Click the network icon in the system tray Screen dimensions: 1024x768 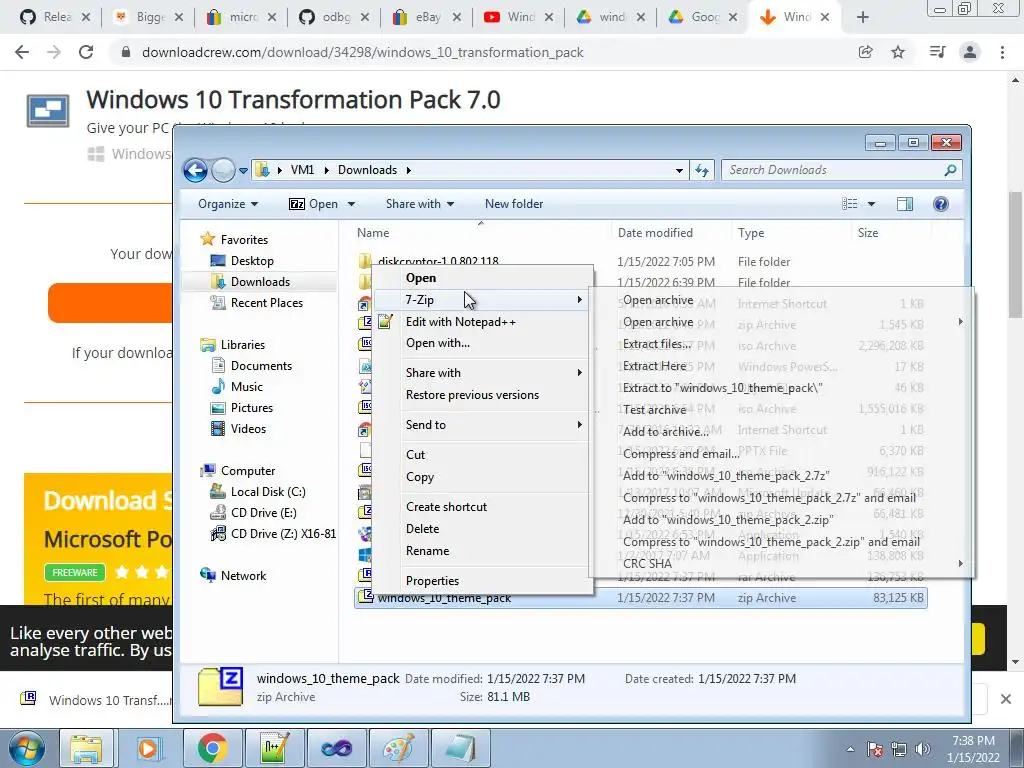(899, 749)
